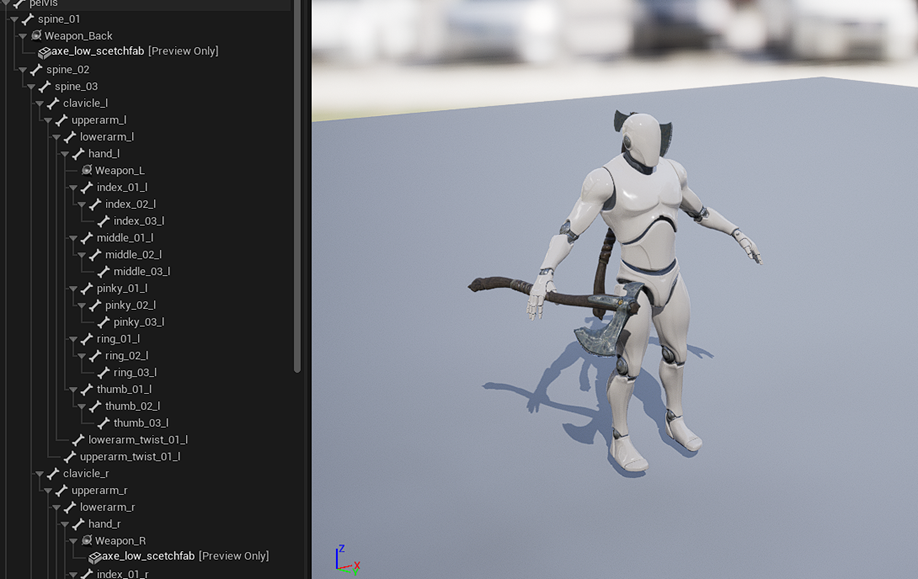Click the spine_02 bone icon
This screenshot has height=579, width=918.
[x=36, y=70]
